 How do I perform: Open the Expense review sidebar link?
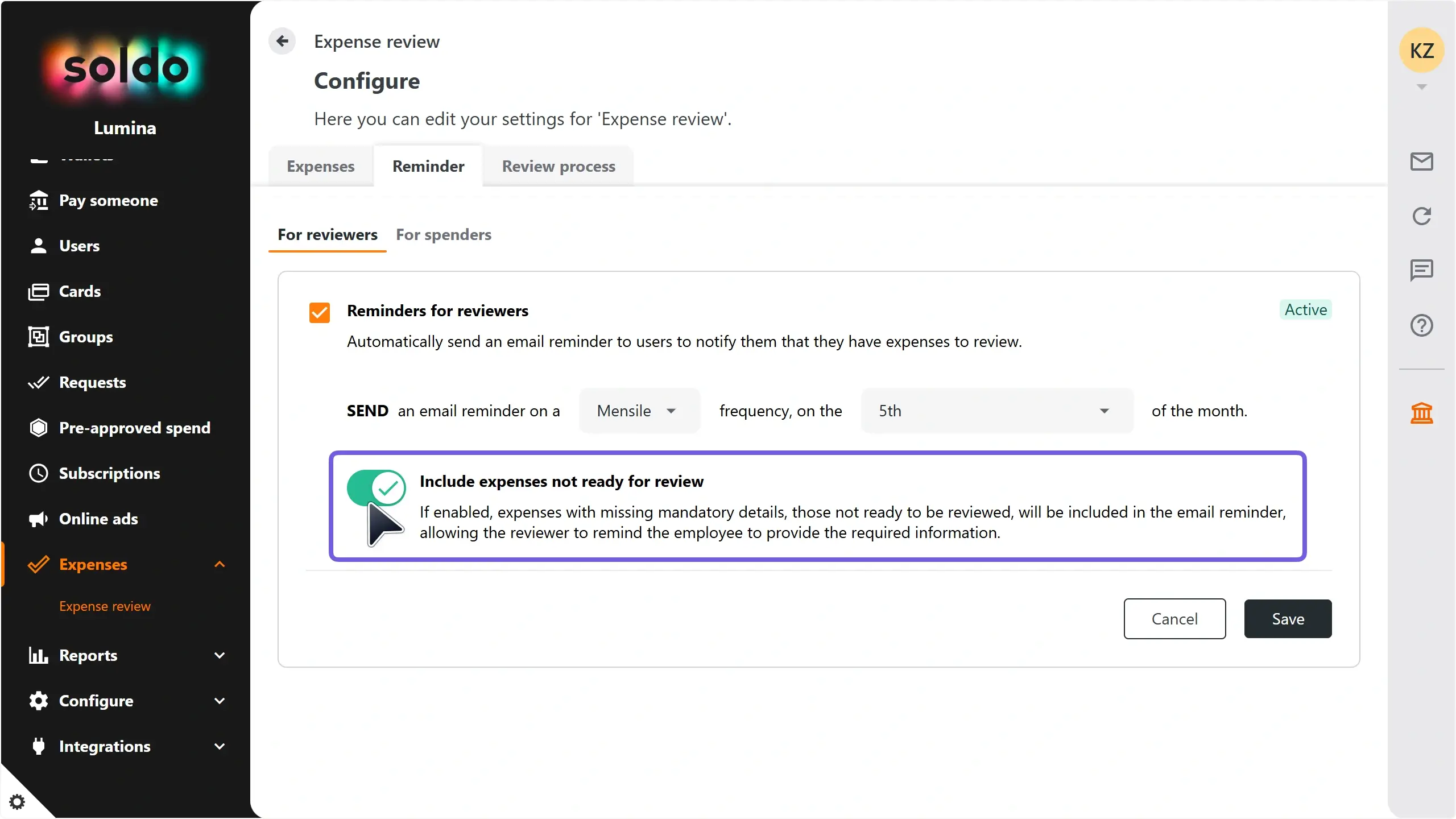105,606
